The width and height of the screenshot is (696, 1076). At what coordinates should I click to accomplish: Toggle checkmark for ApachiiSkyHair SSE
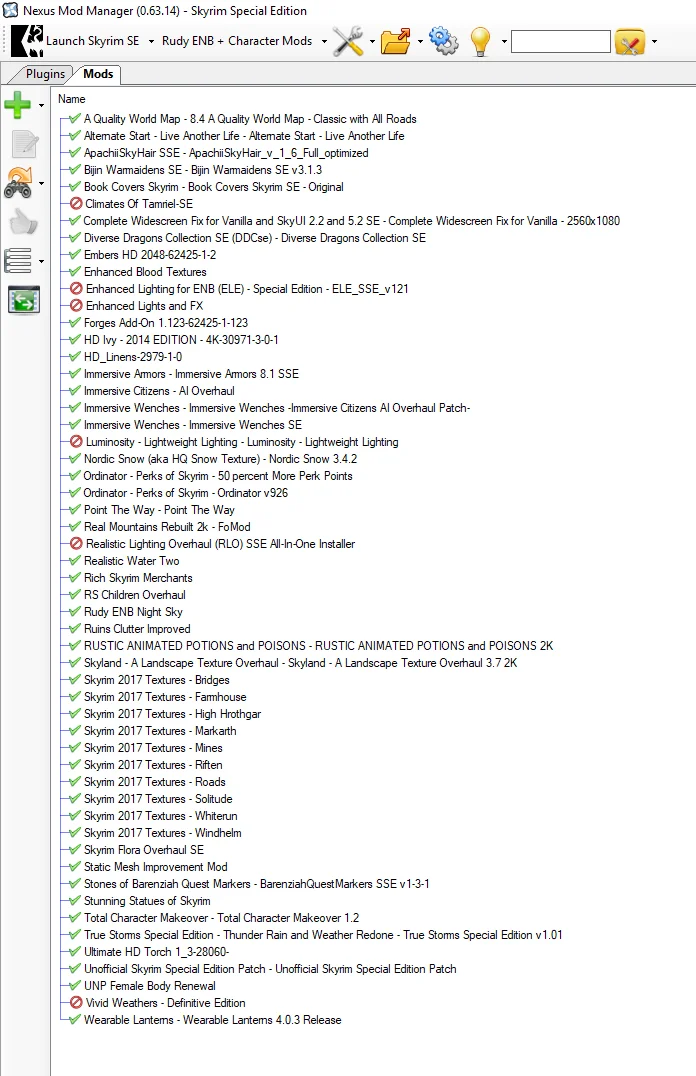76,152
